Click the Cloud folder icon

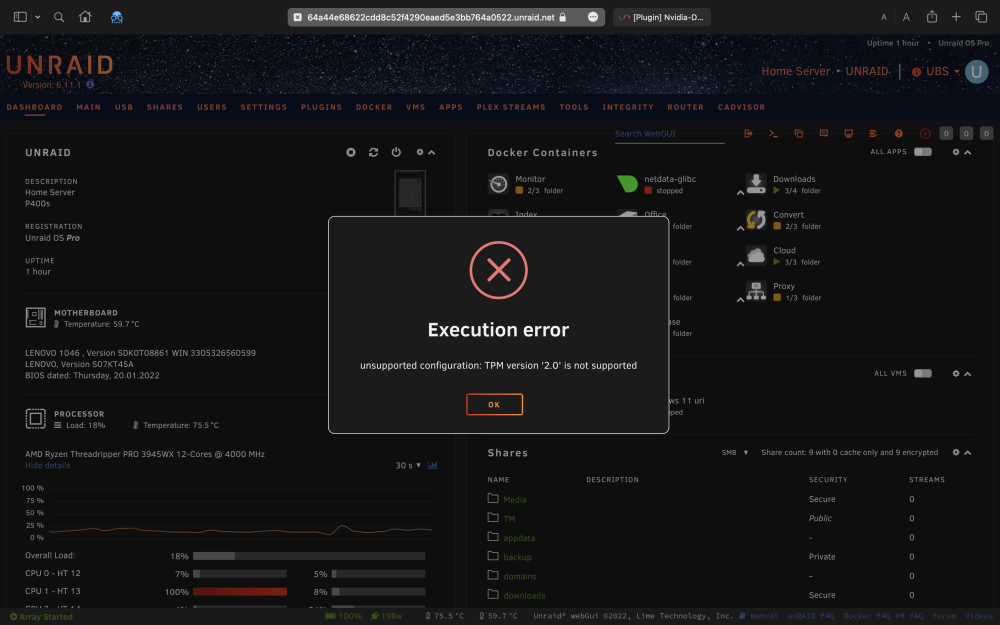pyautogui.click(x=756, y=256)
